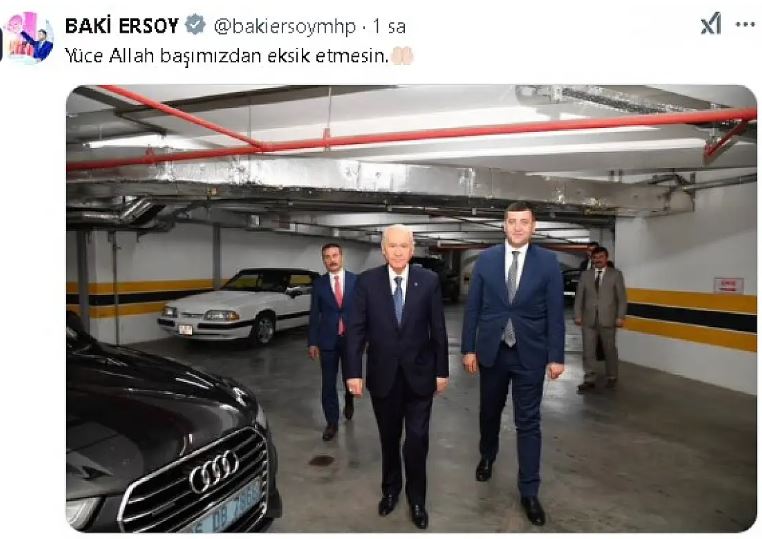Open the three-dot more options menu

coord(745,24)
